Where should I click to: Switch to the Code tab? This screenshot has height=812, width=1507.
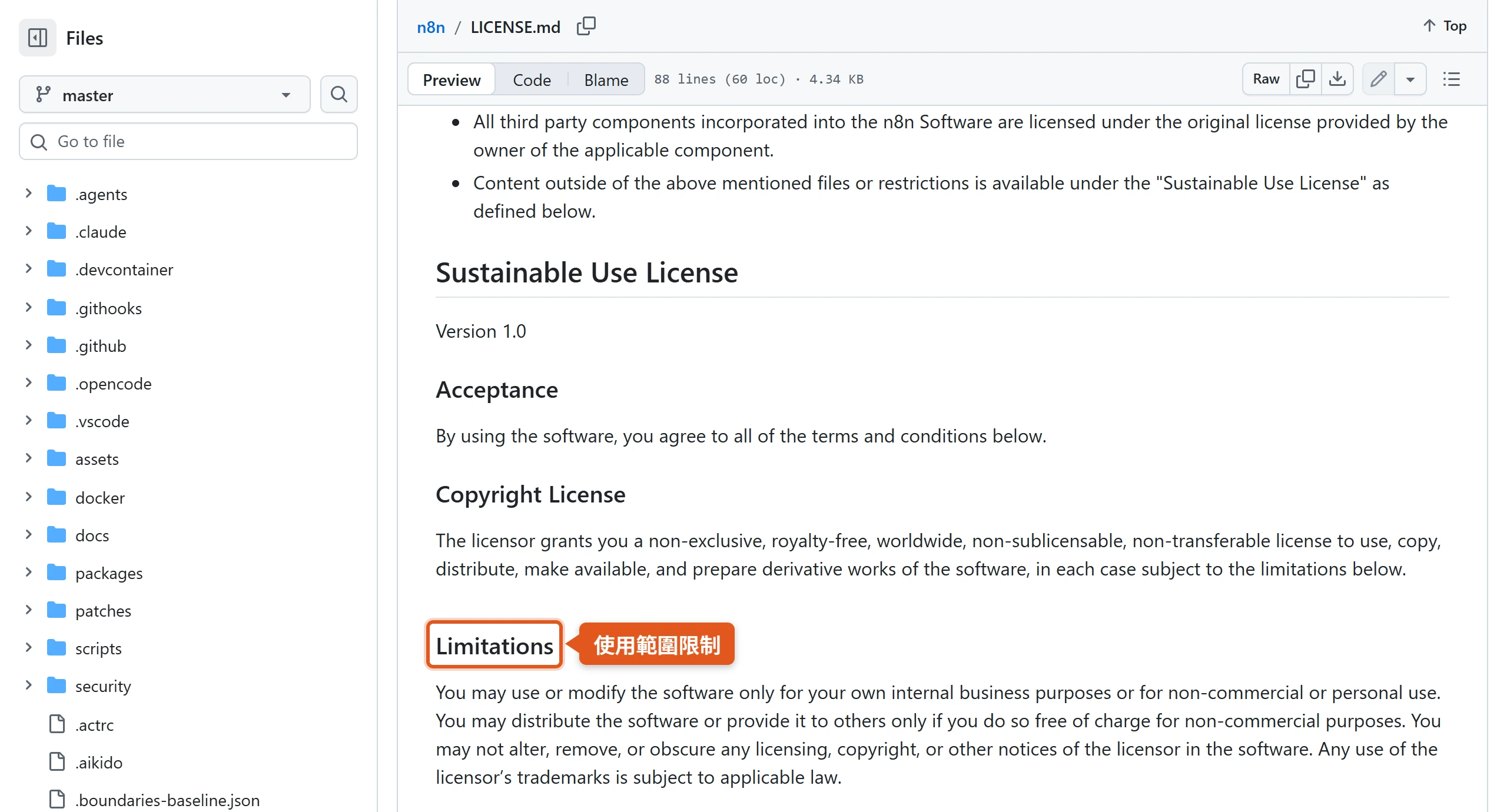pos(532,79)
